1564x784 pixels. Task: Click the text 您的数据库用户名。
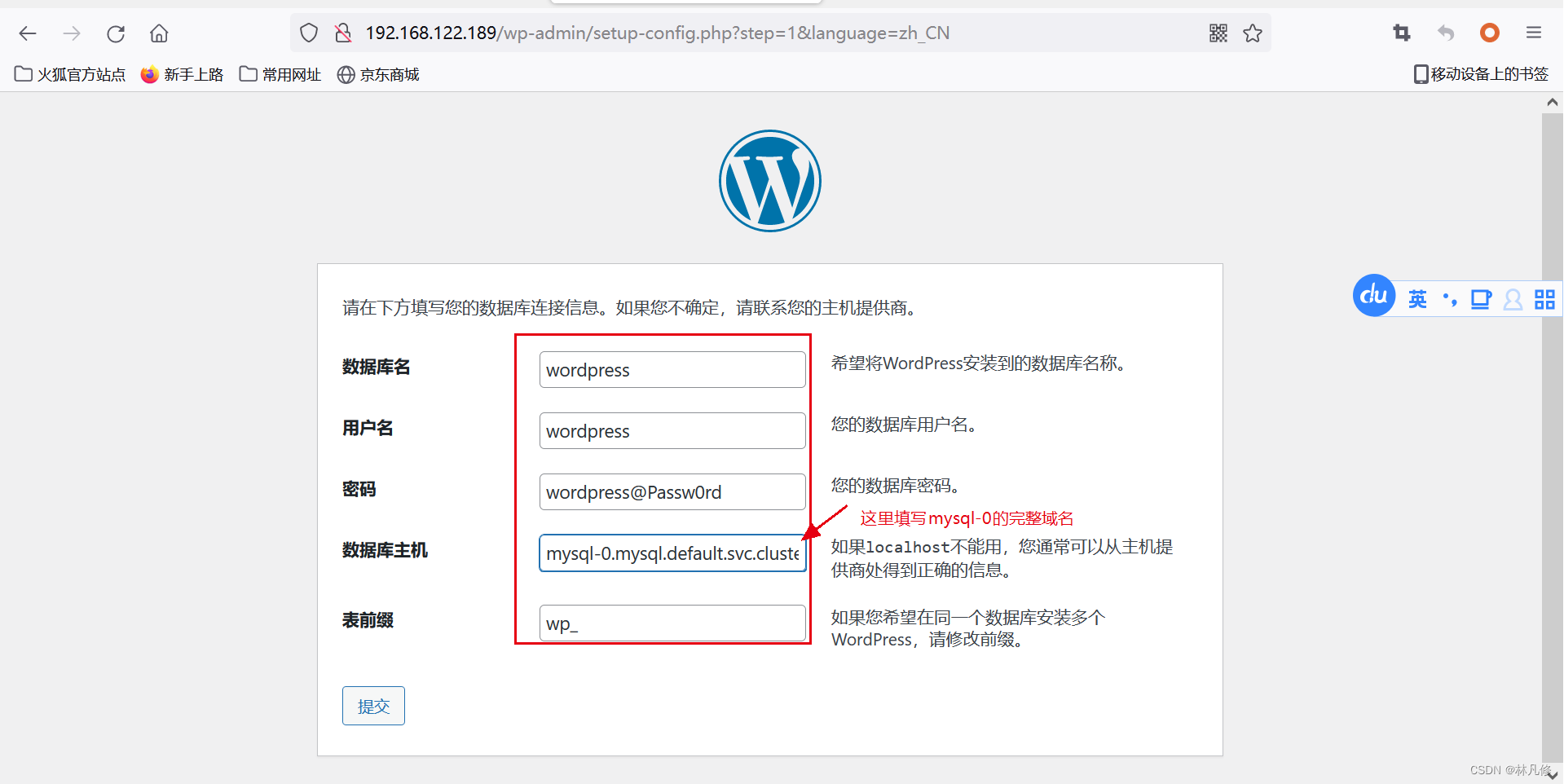click(x=905, y=425)
